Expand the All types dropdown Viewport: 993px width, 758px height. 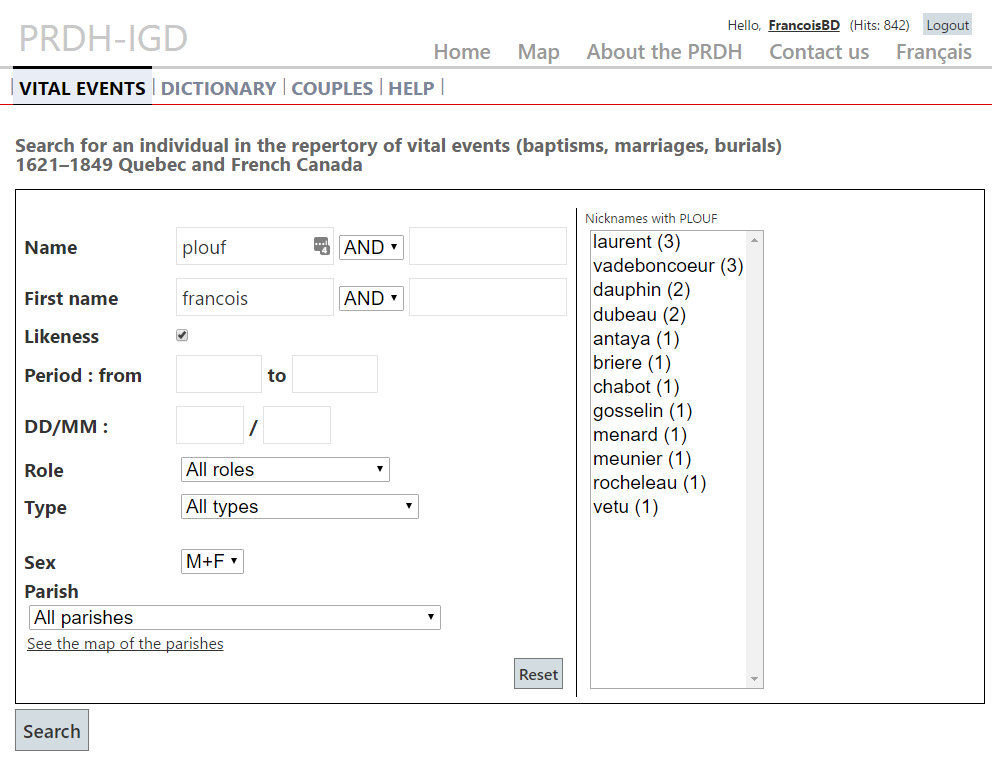(300, 507)
